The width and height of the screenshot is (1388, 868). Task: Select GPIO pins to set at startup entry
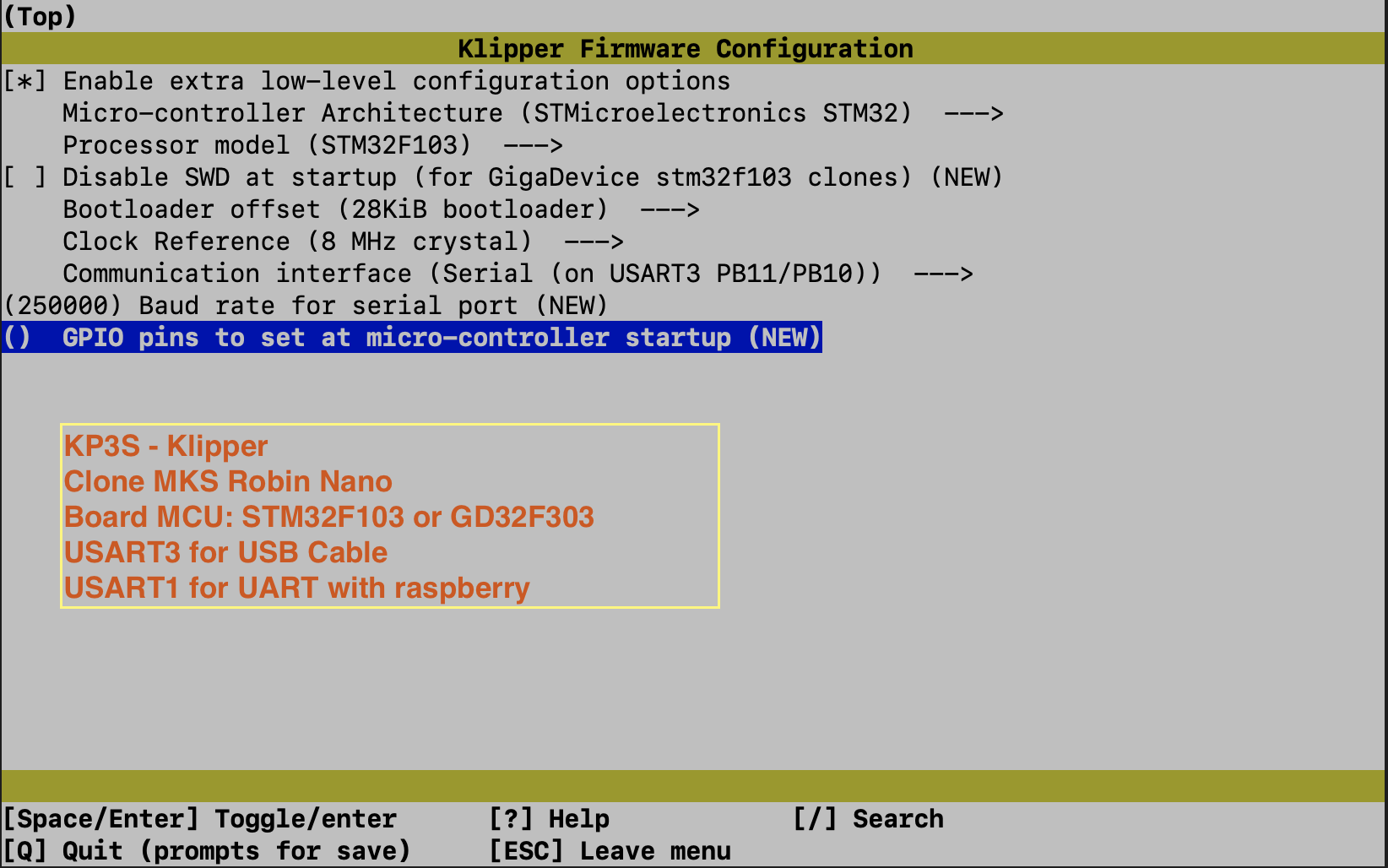(412, 338)
